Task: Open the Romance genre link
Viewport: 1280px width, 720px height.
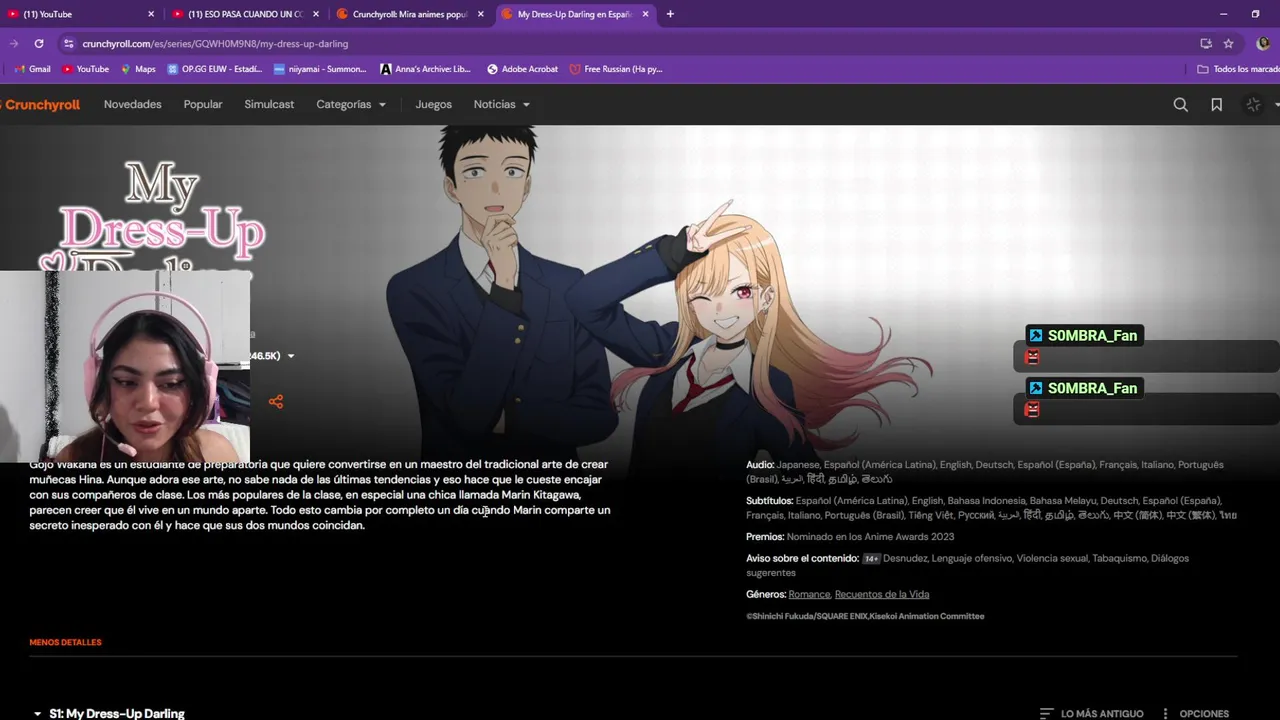Action: pyautogui.click(x=809, y=594)
